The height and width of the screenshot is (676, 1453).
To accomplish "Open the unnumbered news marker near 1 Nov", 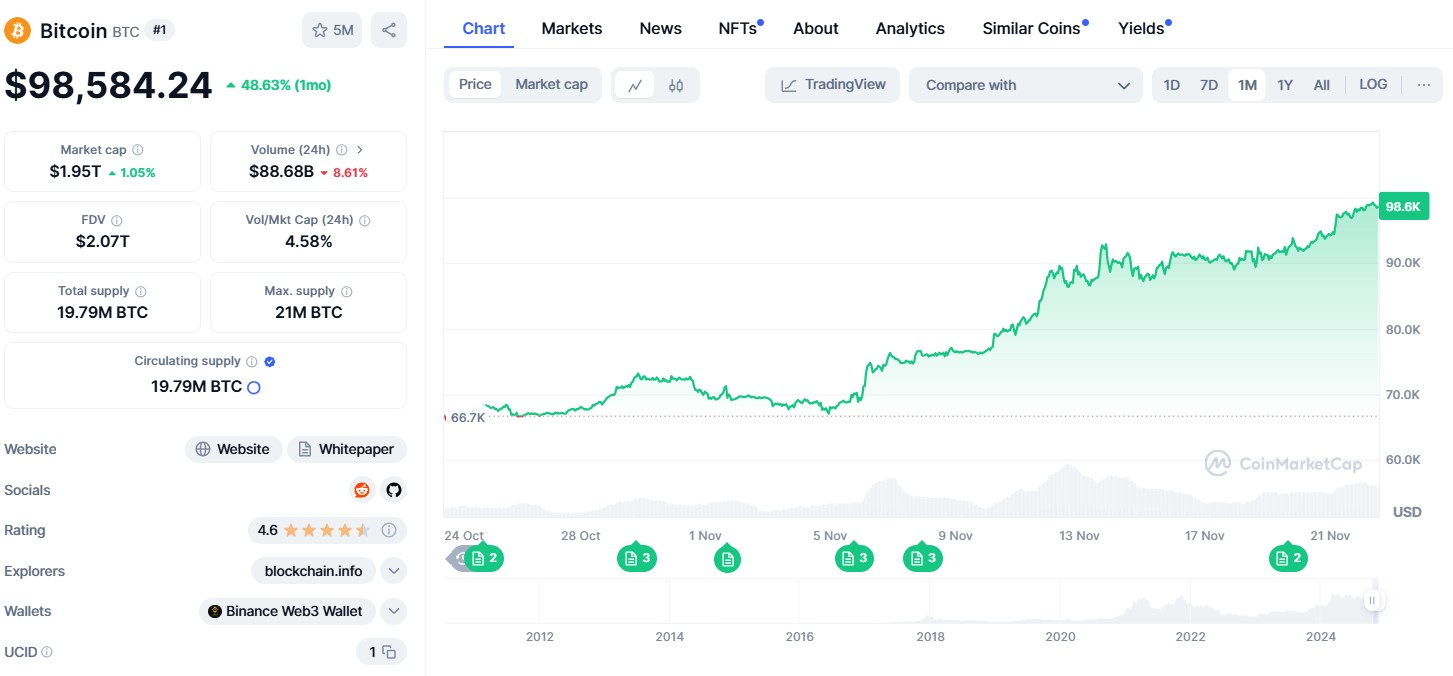I will pos(728,559).
